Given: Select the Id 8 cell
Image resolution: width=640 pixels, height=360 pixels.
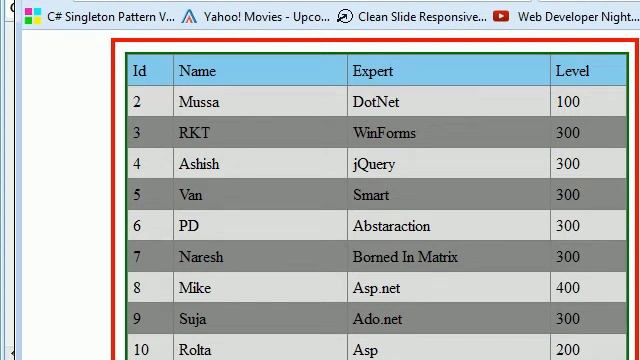Looking at the screenshot, I should 151,288.
